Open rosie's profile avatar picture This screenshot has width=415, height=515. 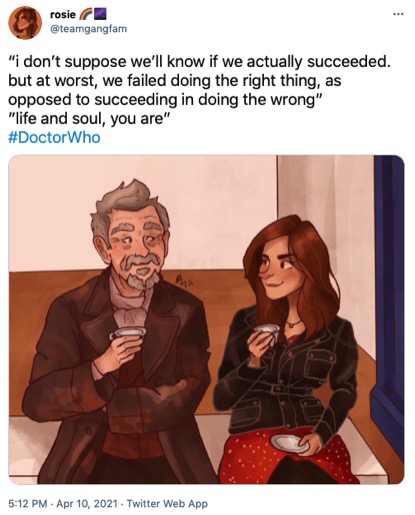[25, 22]
